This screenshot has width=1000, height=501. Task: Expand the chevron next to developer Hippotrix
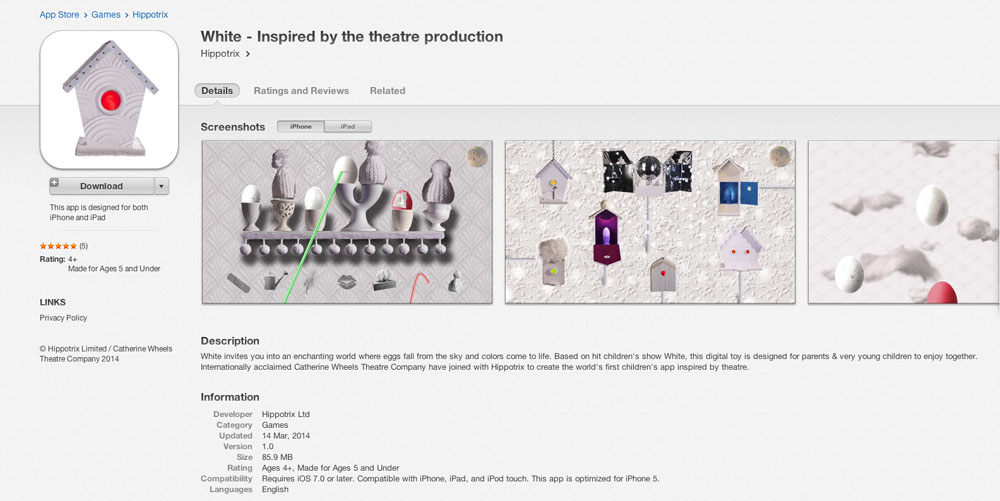click(247, 54)
